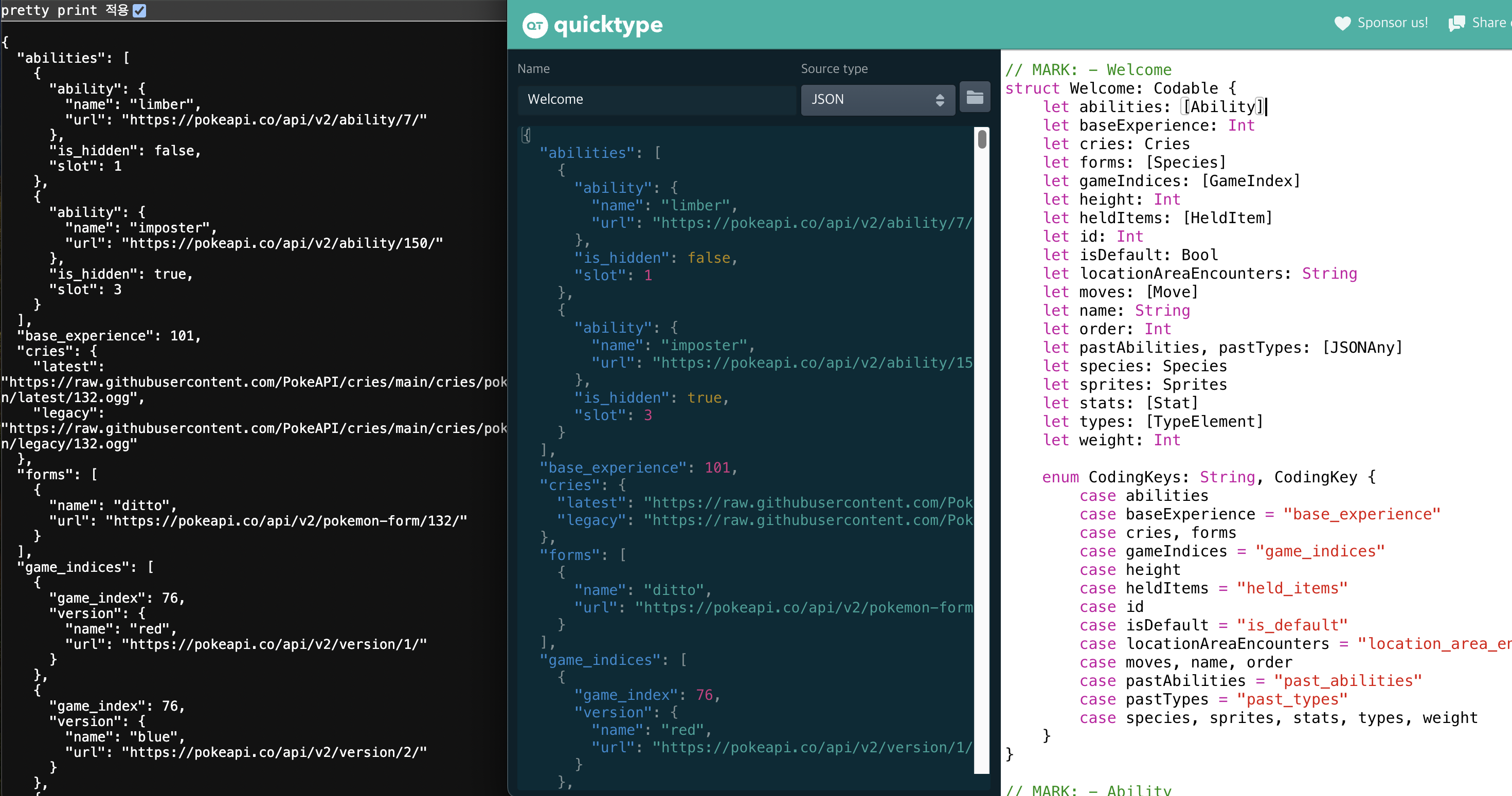Screen dimensions: 1512x796
Task: Click the JSON editor vertical scrollbar thumb
Action: [x=982, y=139]
